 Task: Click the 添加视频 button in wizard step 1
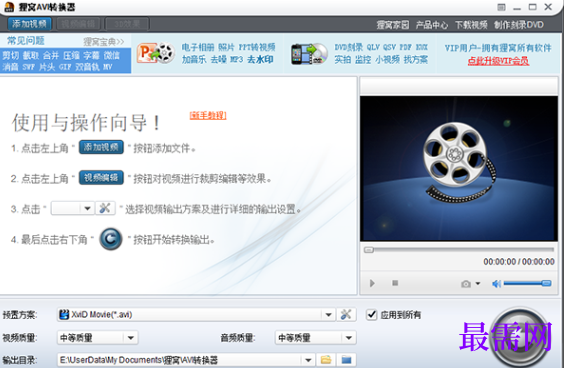coord(101,147)
